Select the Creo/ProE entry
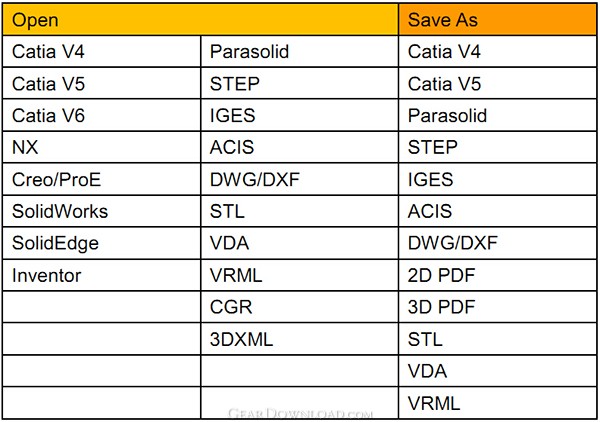600x422 pixels. pos(101,179)
